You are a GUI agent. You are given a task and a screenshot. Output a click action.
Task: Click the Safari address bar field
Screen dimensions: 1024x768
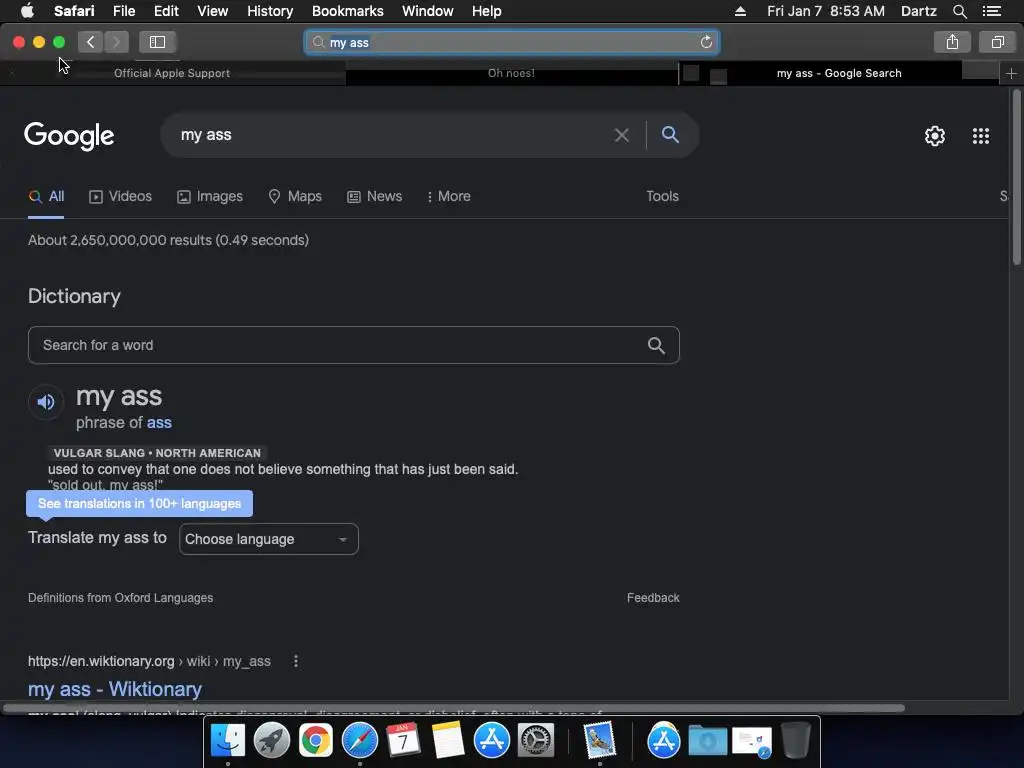(x=512, y=42)
